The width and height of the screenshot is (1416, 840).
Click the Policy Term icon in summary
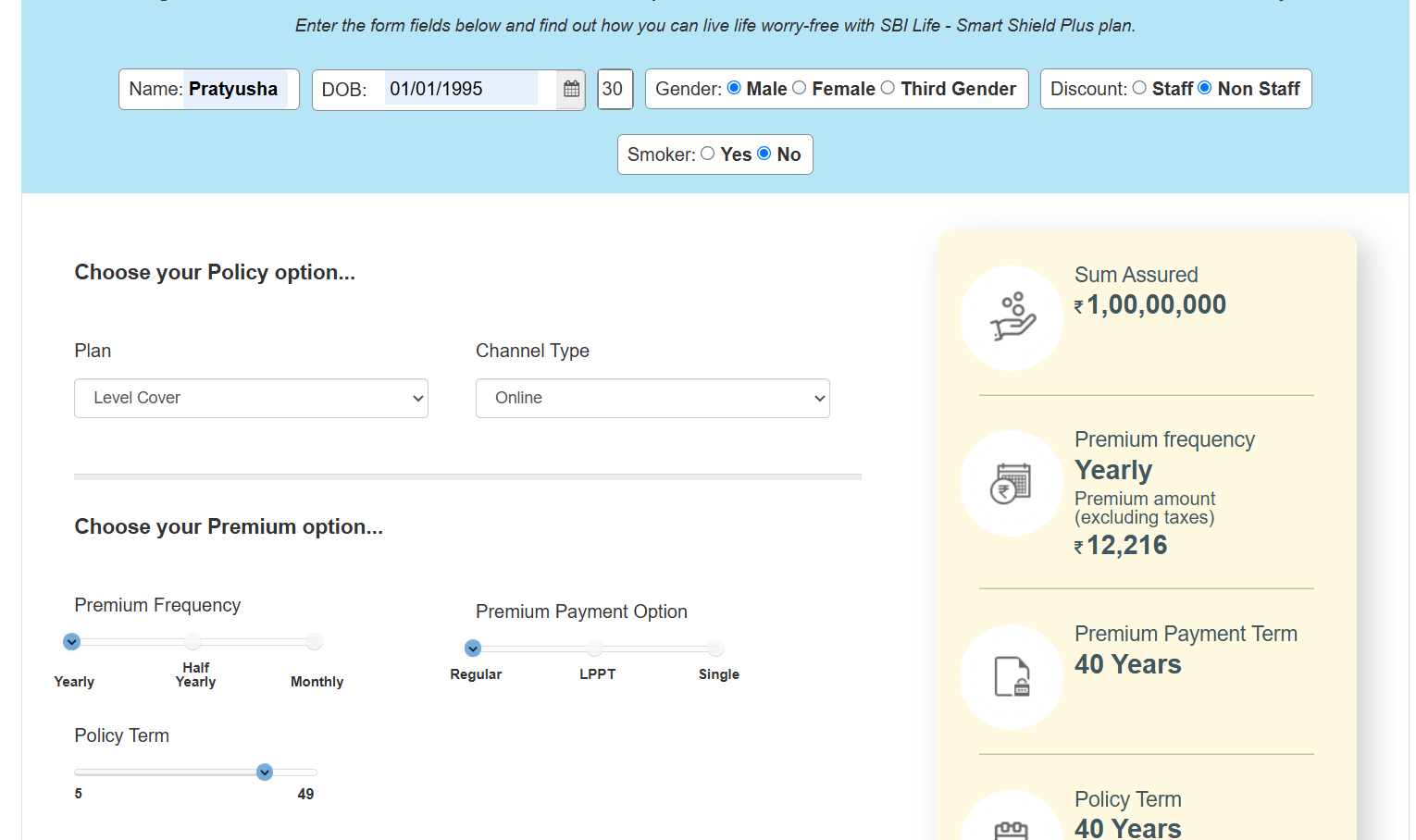pos(1011,826)
